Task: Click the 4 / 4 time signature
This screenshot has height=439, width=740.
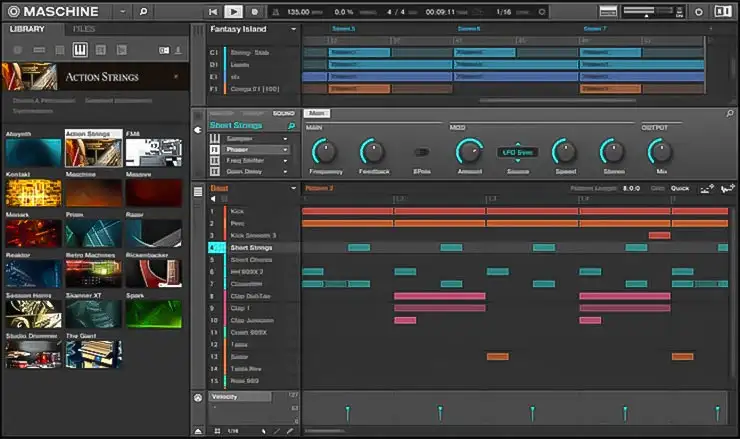Action: click(x=396, y=12)
